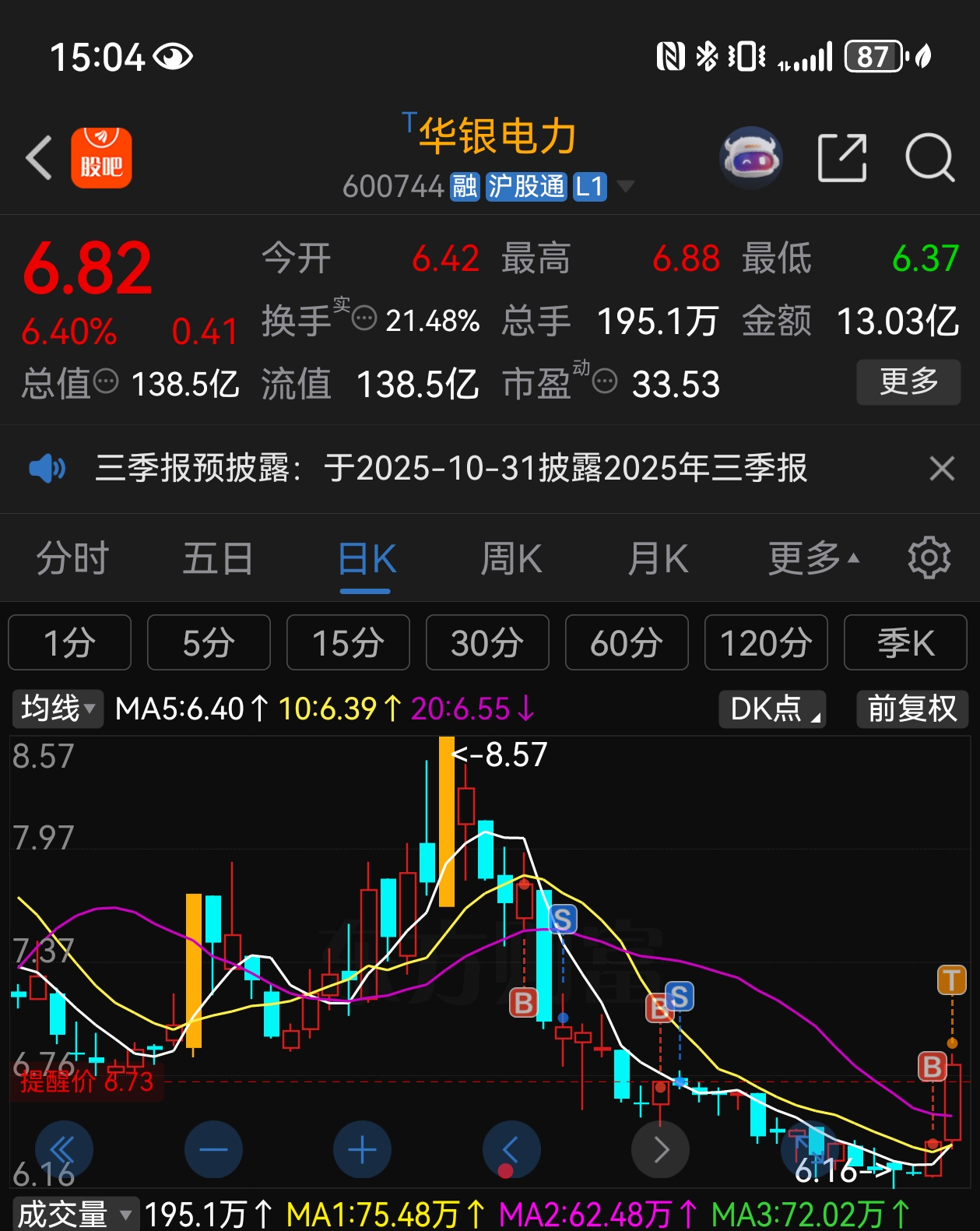Tap the 提醒价 6.73 alert label

click(86, 1081)
